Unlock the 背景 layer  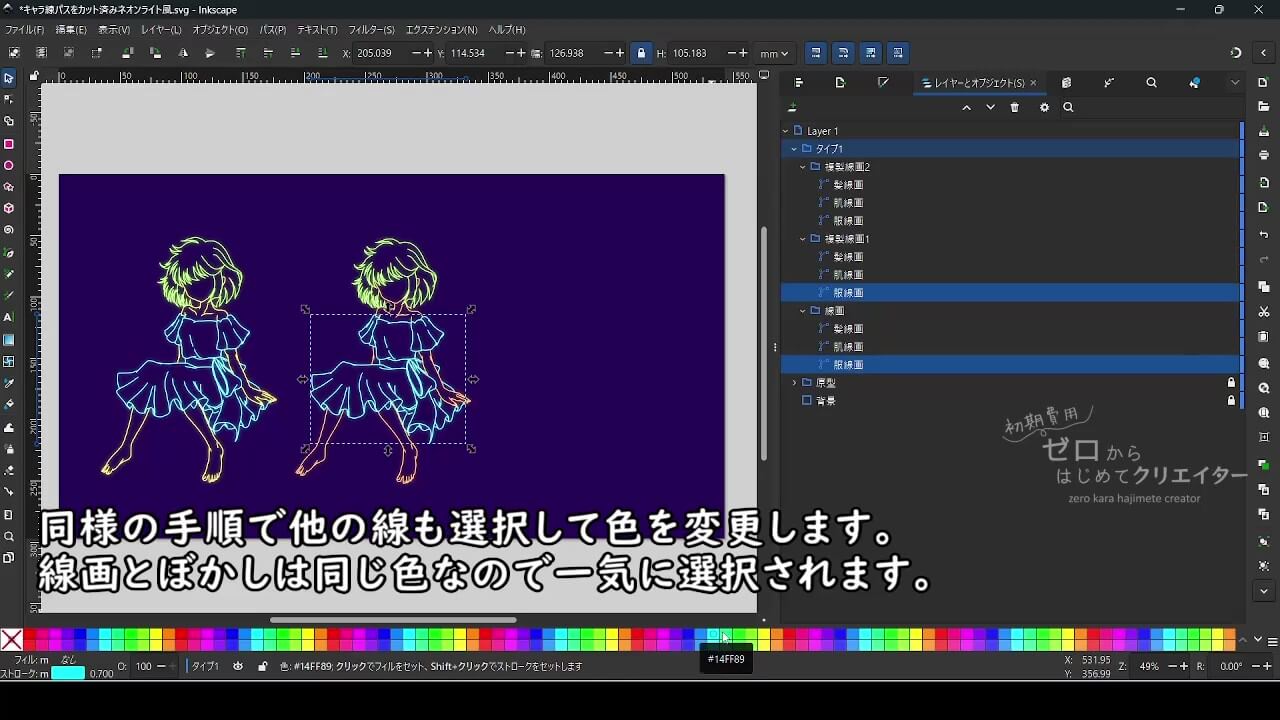tap(1231, 400)
